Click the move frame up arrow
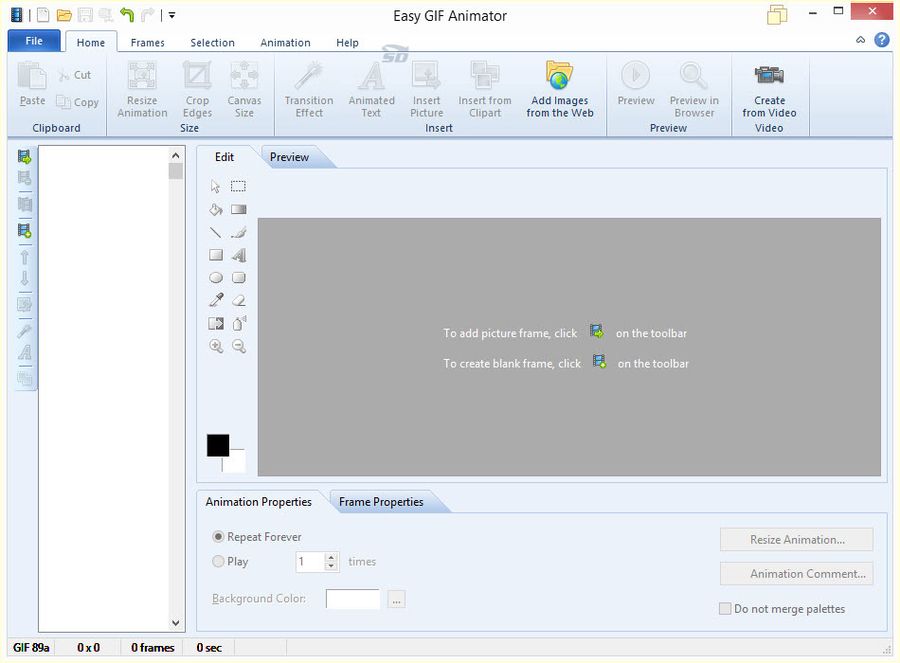Image resolution: width=900 pixels, height=663 pixels. [x=25, y=257]
